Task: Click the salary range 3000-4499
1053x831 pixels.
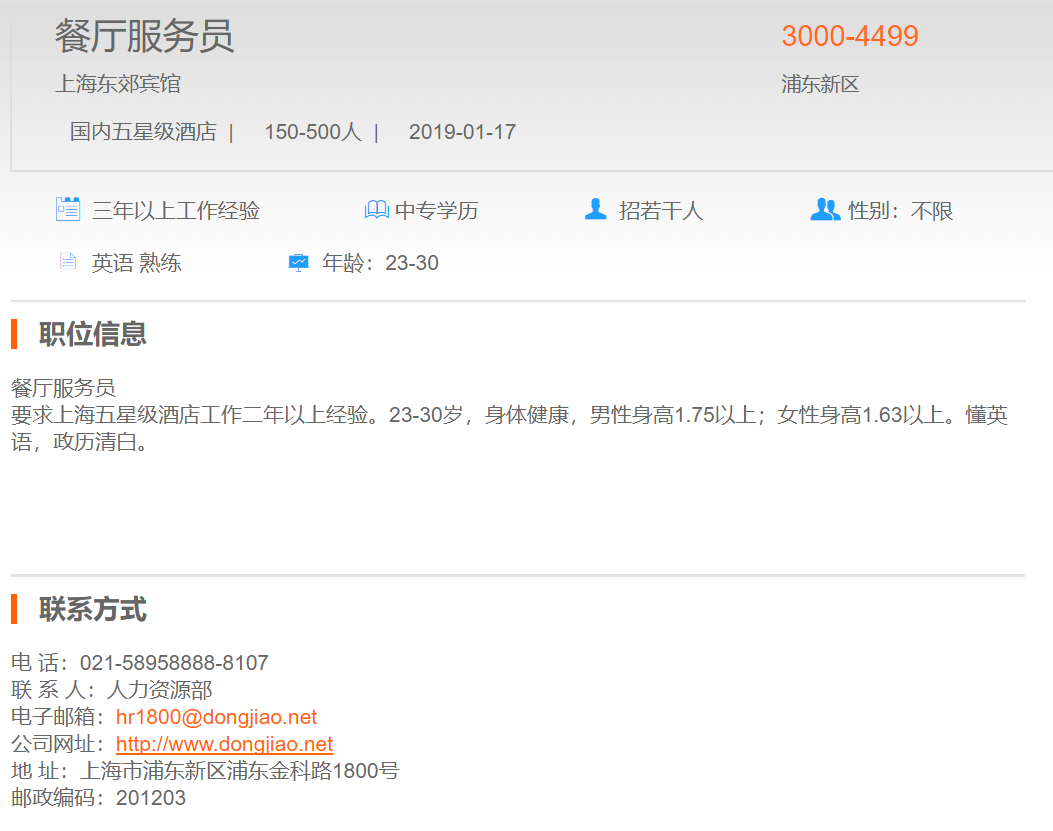Action: (x=849, y=36)
